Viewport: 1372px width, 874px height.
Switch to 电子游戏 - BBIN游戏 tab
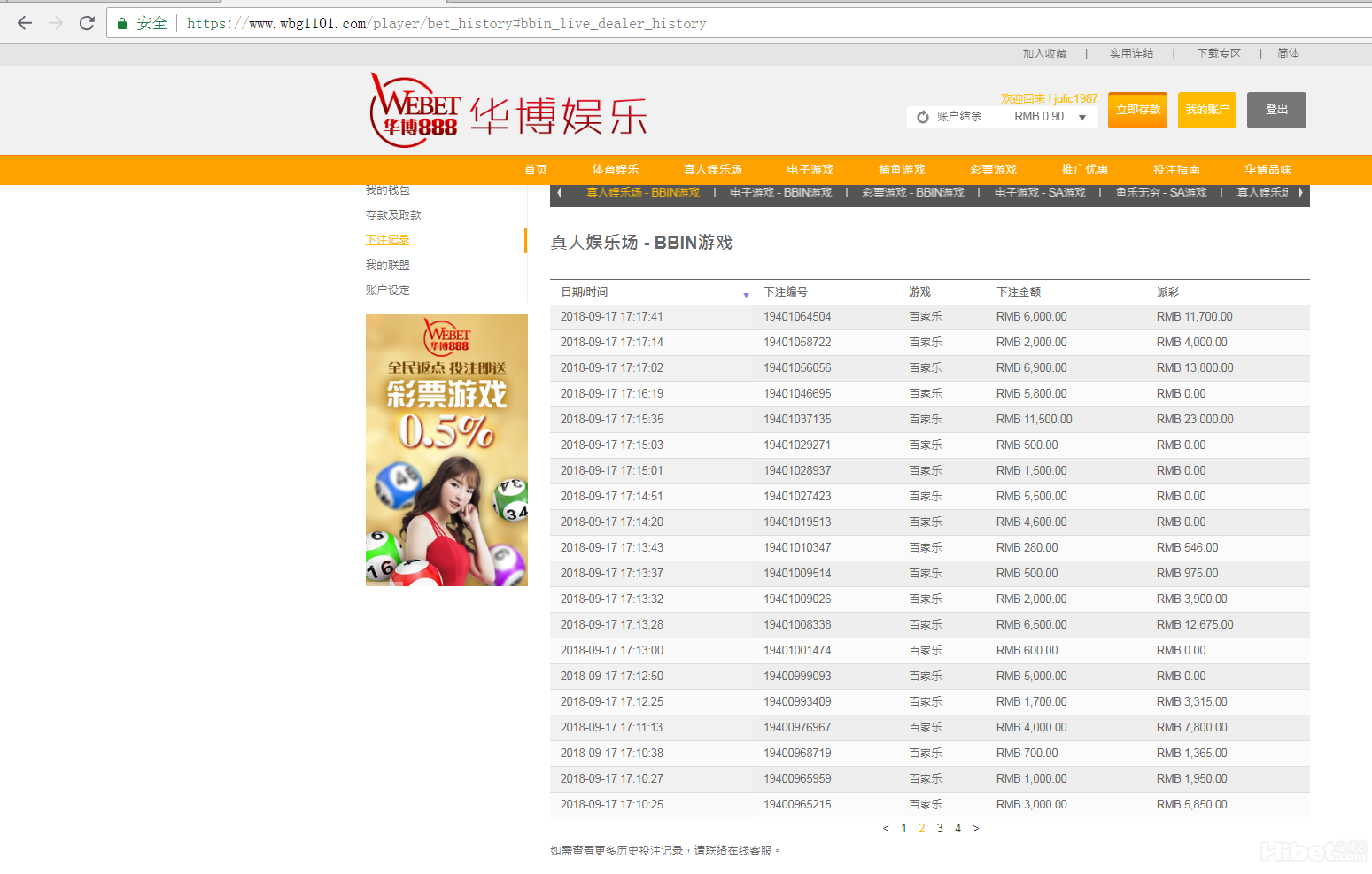click(x=780, y=193)
